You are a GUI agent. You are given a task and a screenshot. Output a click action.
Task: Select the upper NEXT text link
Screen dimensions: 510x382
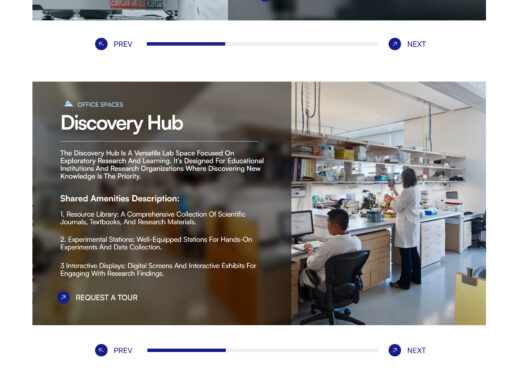[416, 44]
